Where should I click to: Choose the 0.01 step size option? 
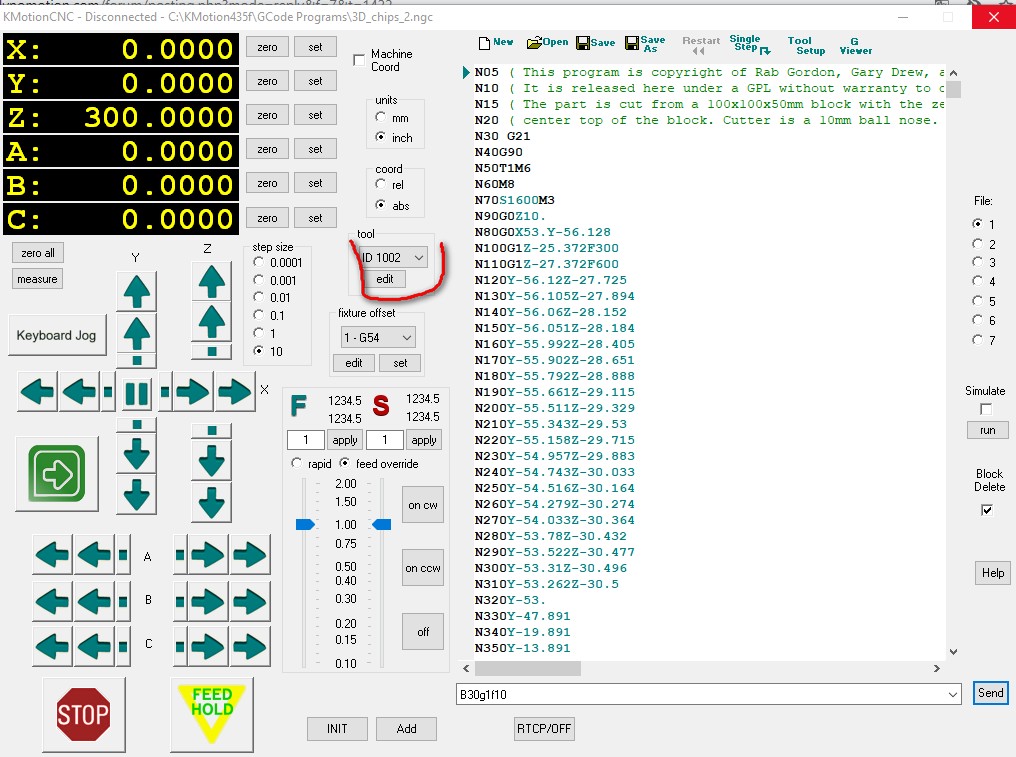point(260,297)
